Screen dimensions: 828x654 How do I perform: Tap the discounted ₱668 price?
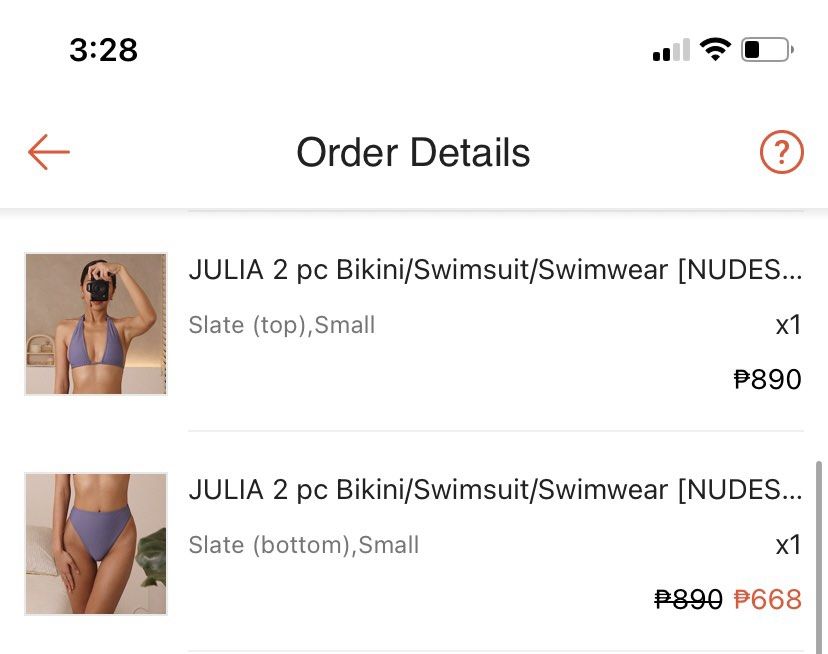point(768,599)
